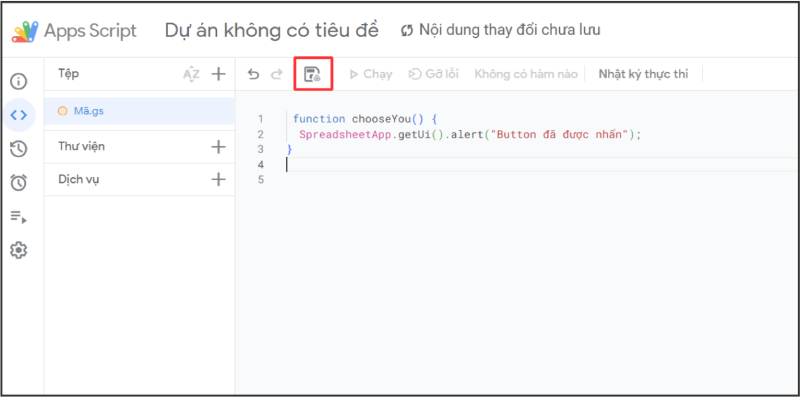Open Project Settings gear icon
This screenshot has width=800, height=397.
19,251
